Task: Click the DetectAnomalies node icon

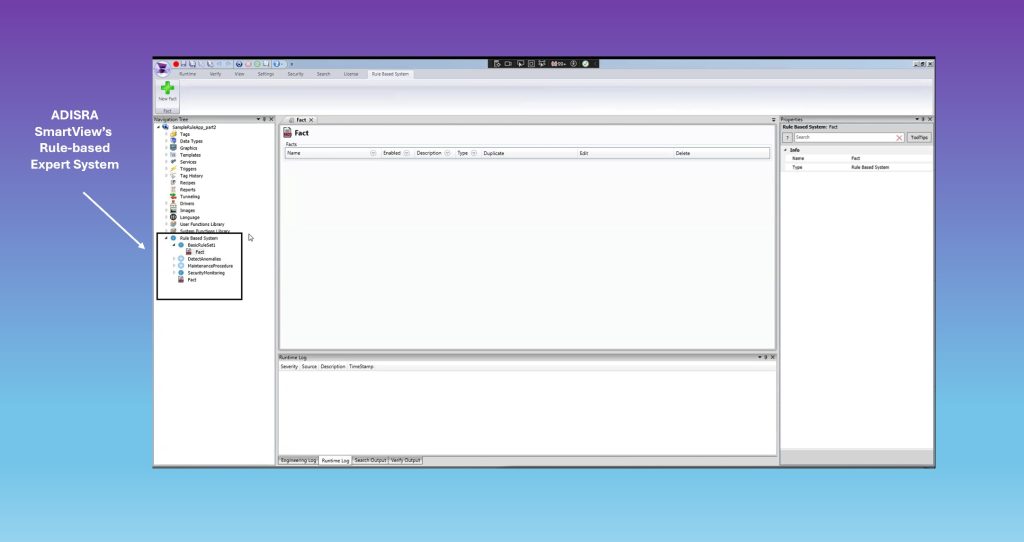Action: [x=182, y=259]
